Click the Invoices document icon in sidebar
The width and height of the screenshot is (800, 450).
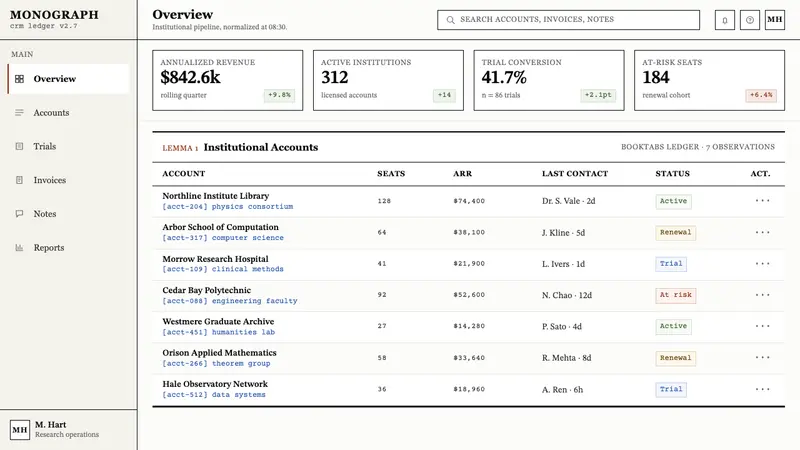coord(19,180)
